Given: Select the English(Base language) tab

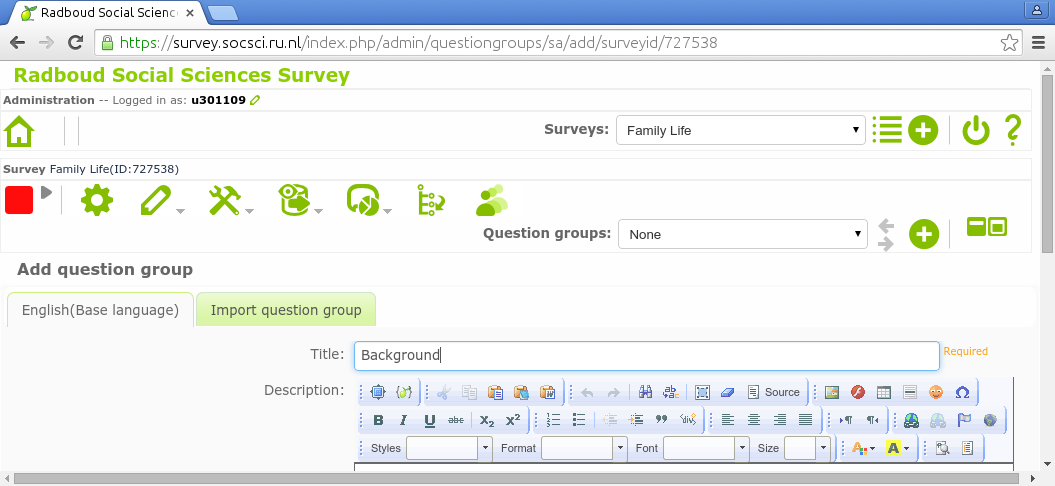Looking at the screenshot, I should tap(100, 310).
